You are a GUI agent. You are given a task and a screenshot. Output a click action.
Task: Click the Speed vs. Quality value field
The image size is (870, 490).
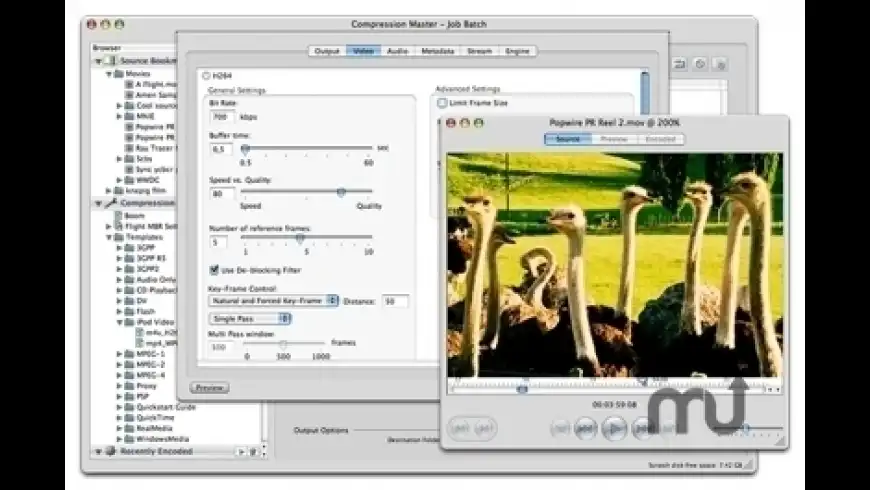coord(221,194)
